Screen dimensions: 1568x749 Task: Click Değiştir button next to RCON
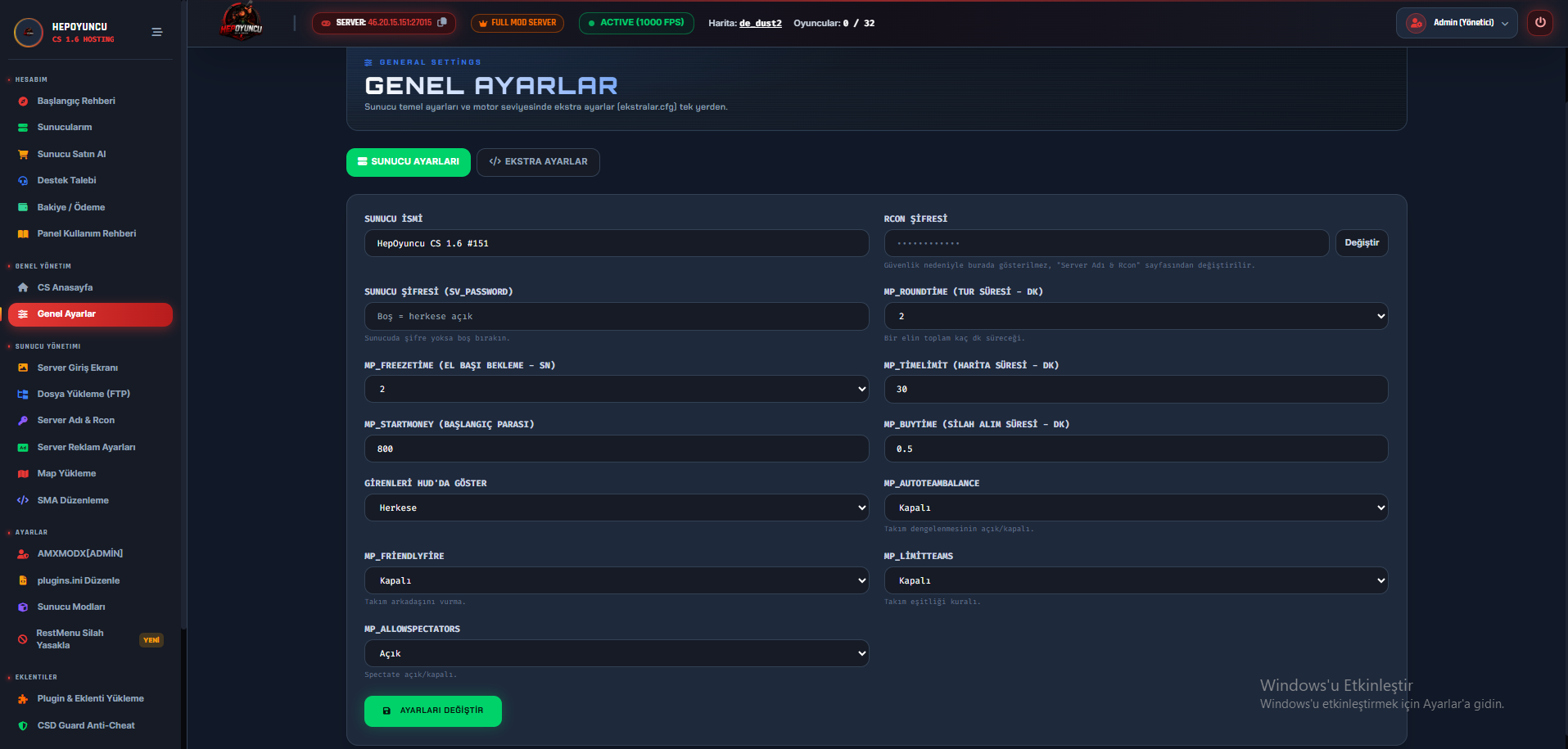[x=1362, y=243]
